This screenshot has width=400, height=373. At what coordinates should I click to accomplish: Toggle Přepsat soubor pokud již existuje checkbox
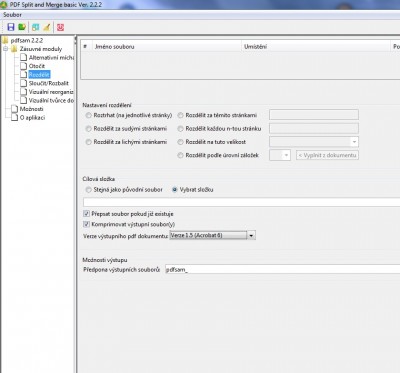click(x=86, y=214)
